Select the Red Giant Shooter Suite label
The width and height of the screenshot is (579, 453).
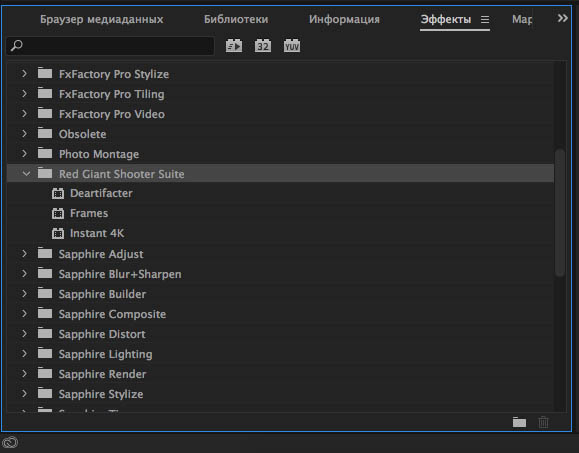[x=121, y=174]
